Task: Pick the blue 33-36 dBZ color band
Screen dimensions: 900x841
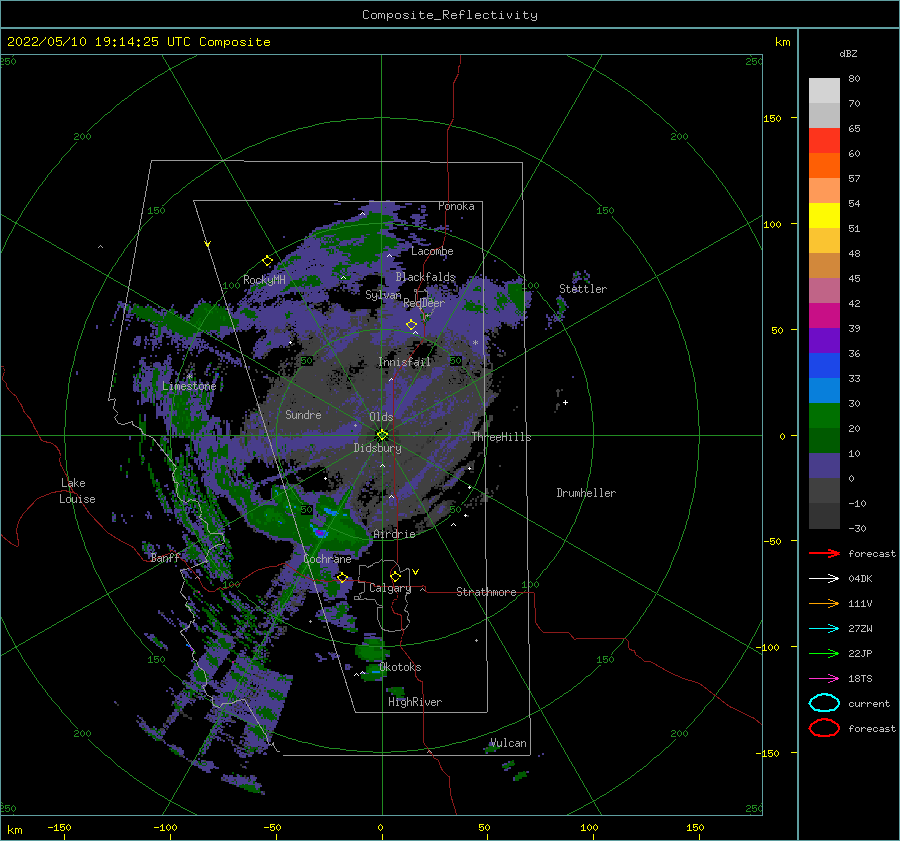Action: point(824,366)
